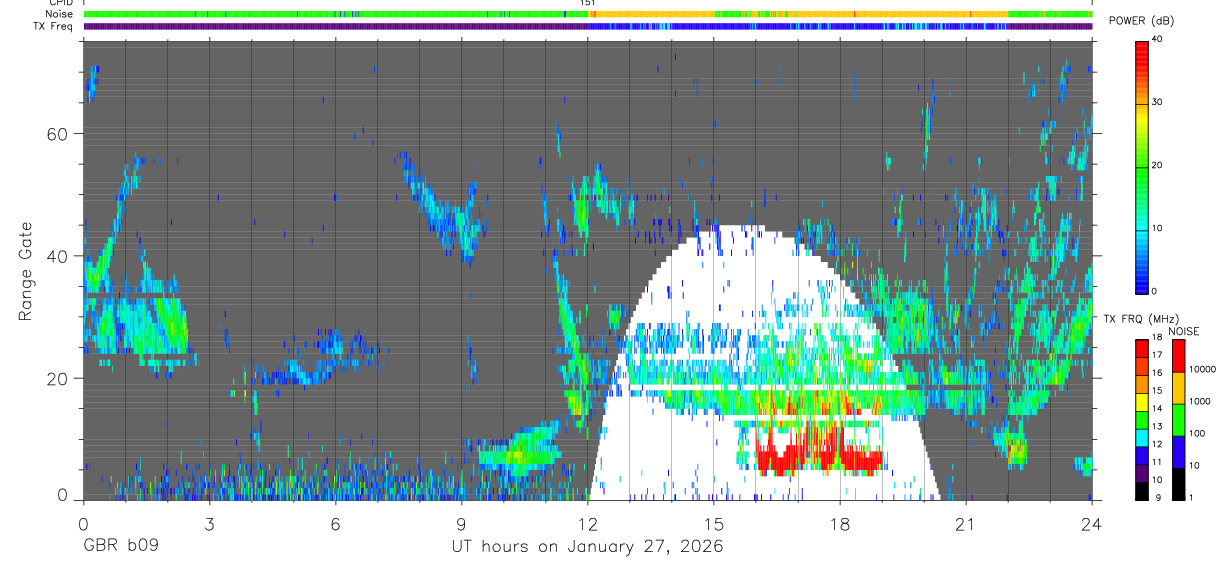Viewport: 1228px width, 567px height.
Task: Select the 'Noise' row label at top left
Action: (x=60, y=14)
